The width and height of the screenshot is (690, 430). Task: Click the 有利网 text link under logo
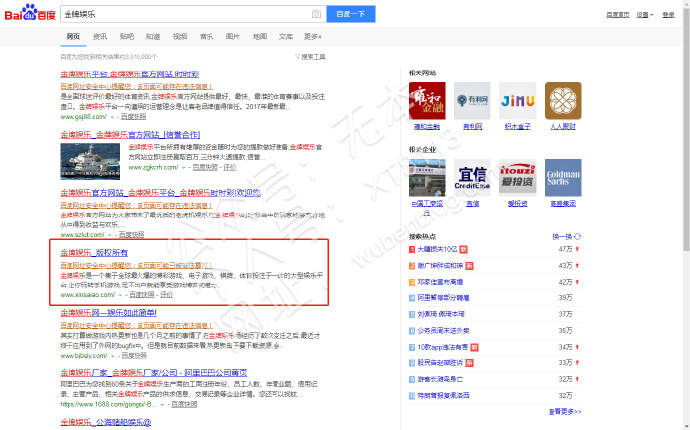472,127
